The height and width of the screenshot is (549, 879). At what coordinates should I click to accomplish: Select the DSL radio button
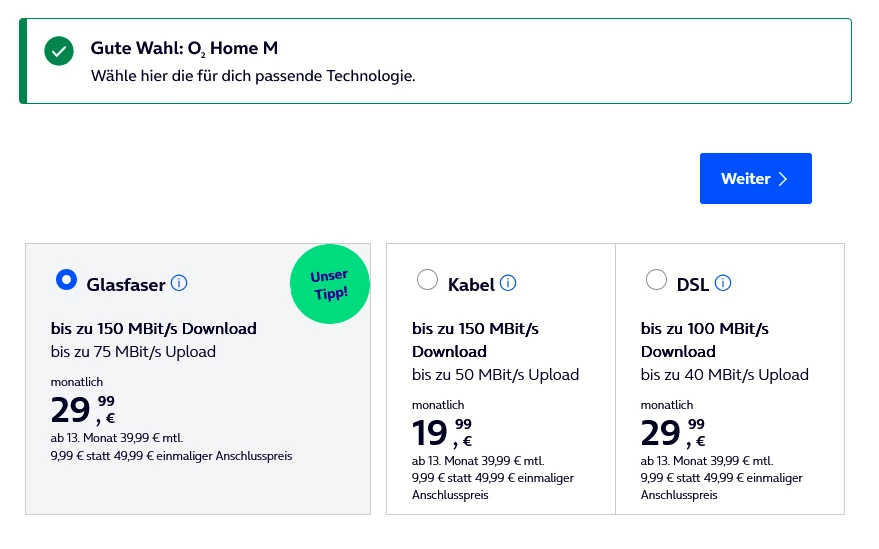656,281
